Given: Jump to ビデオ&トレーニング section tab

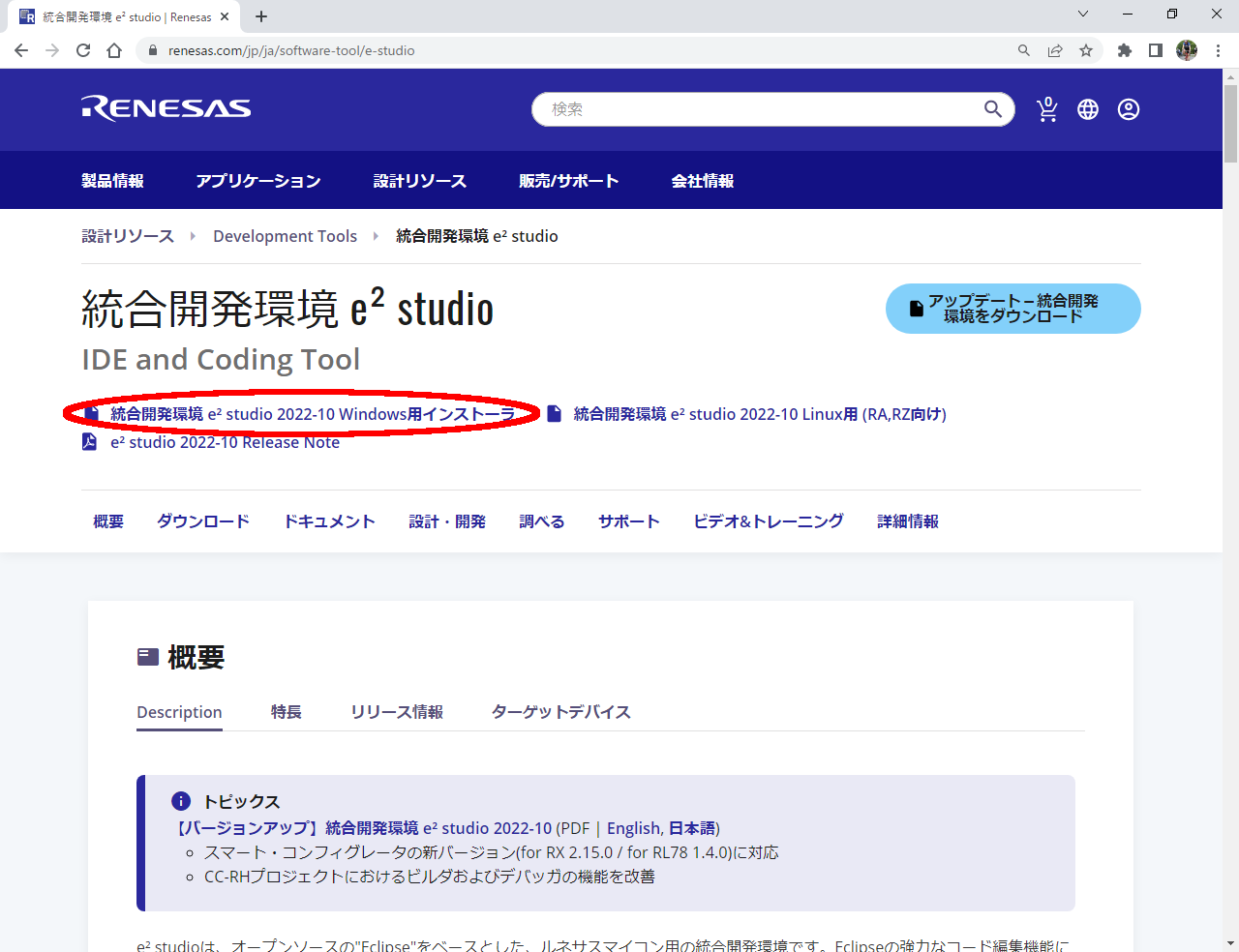Looking at the screenshot, I should coord(769,521).
